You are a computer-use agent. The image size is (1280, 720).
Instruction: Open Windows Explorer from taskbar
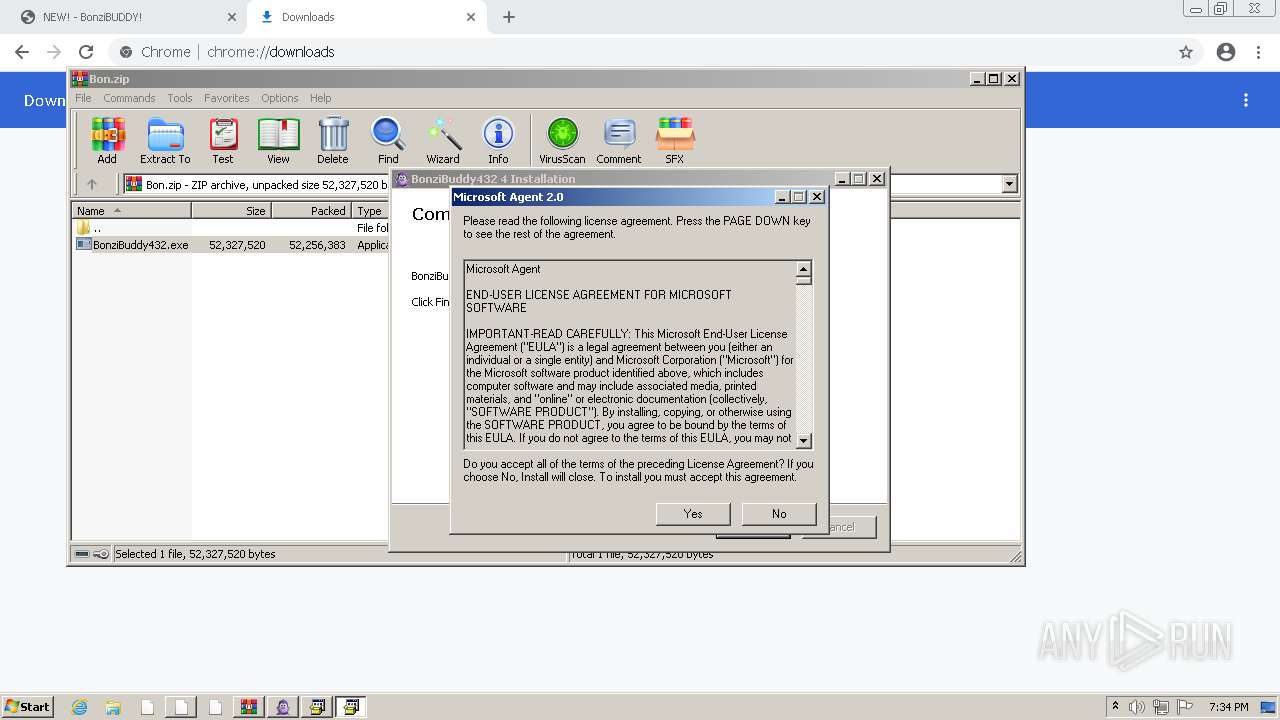coord(113,707)
